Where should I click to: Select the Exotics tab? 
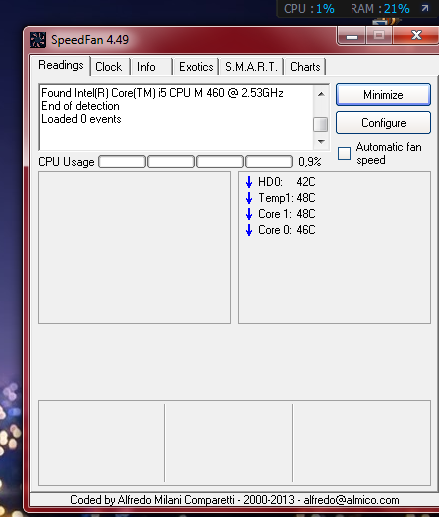[x=196, y=67]
